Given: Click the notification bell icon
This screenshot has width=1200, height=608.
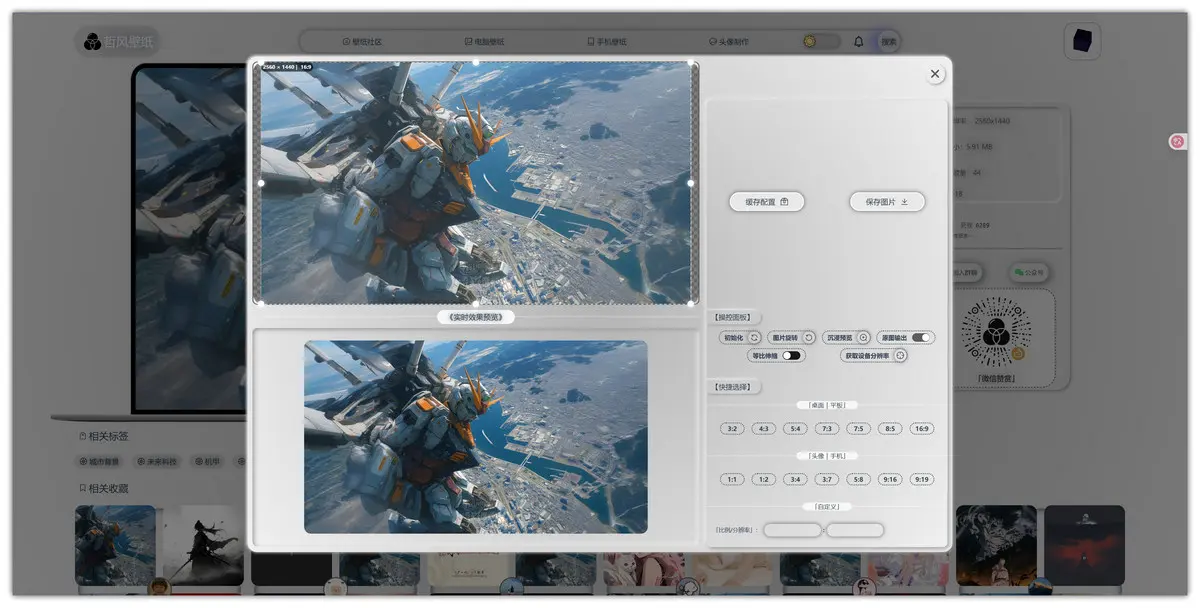Looking at the screenshot, I should coord(858,42).
